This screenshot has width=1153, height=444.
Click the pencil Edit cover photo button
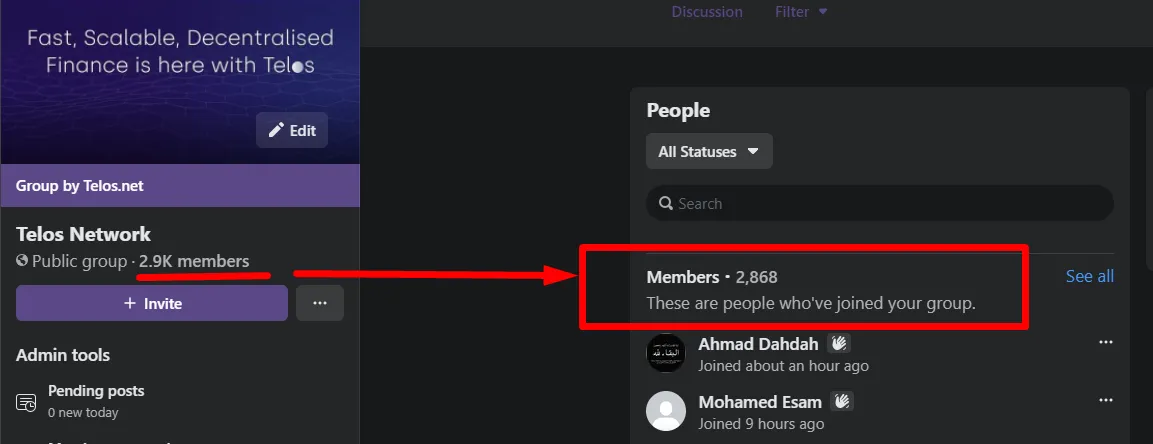[292, 131]
